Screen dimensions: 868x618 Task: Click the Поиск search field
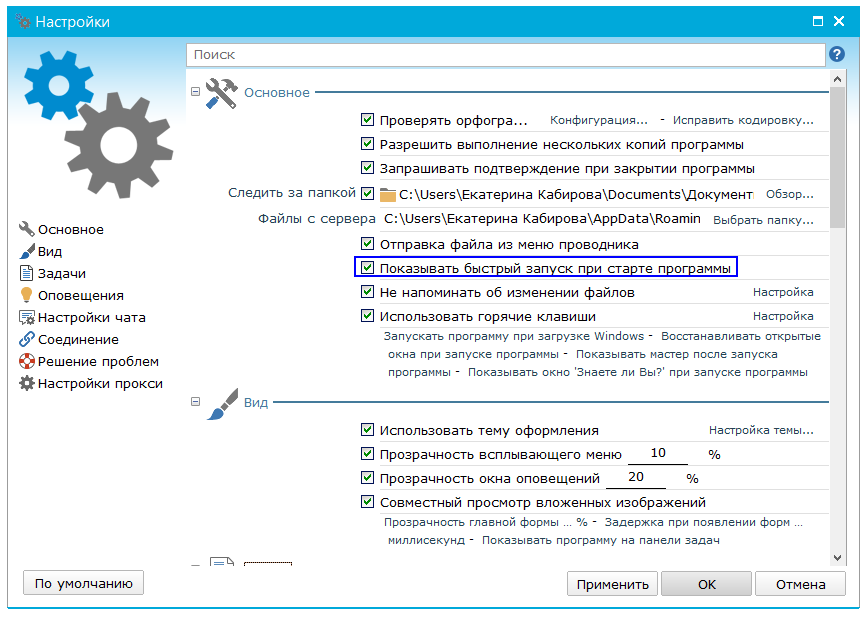pyautogui.click(x=505, y=55)
